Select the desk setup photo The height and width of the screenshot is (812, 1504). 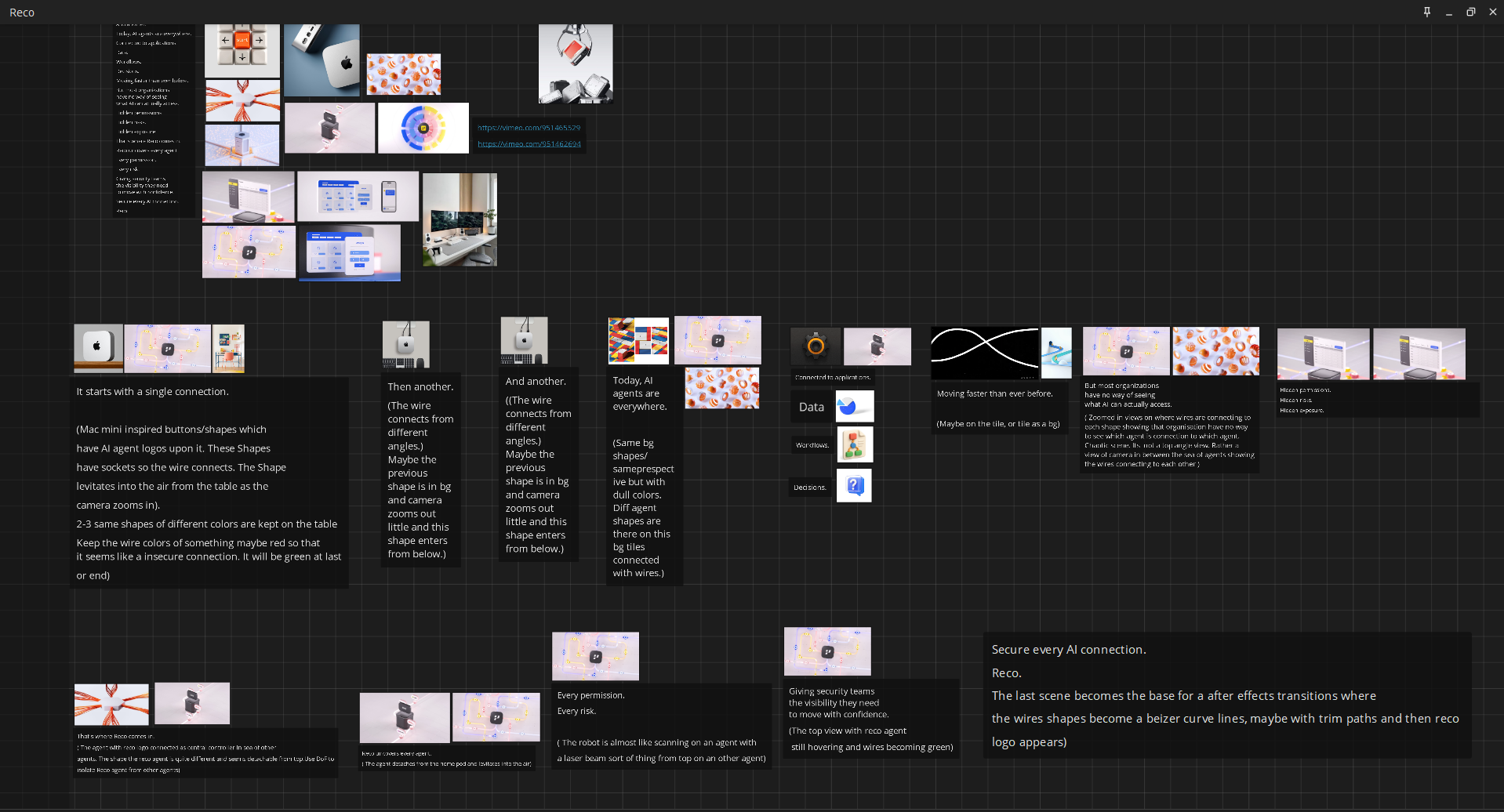pyautogui.click(x=460, y=219)
